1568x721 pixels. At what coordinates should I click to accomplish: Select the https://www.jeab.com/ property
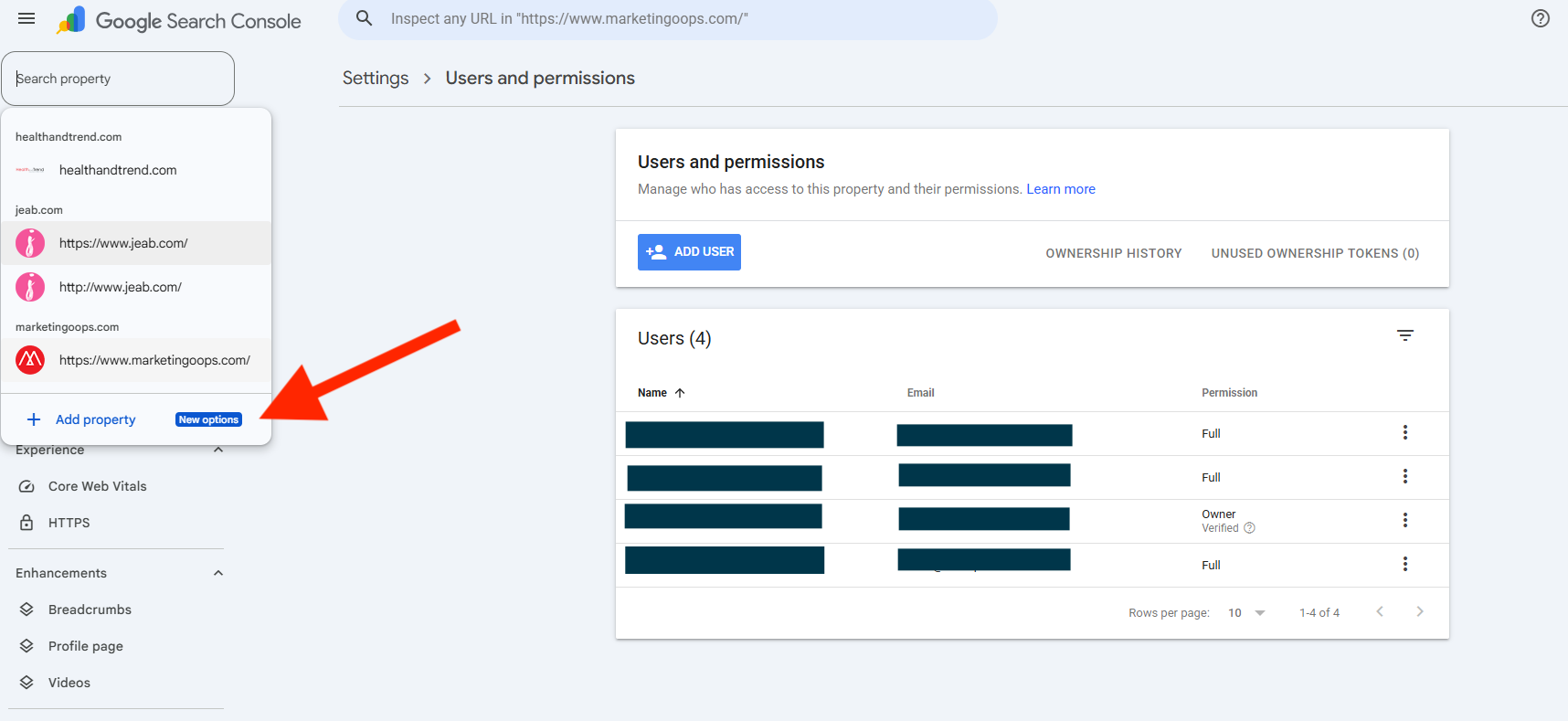[x=136, y=243]
